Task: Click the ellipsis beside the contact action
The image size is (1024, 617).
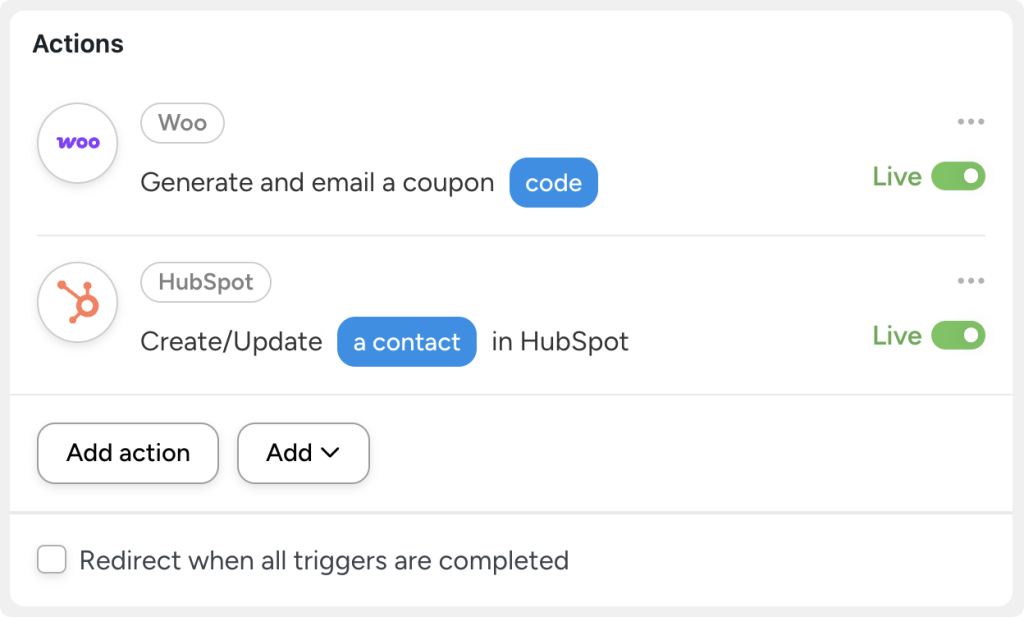Action: 969,281
